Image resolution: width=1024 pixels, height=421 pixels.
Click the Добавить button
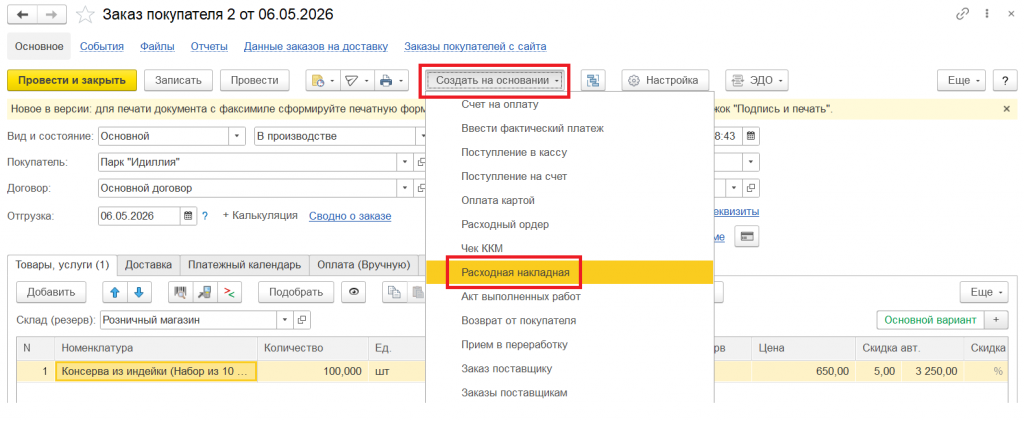point(51,292)
